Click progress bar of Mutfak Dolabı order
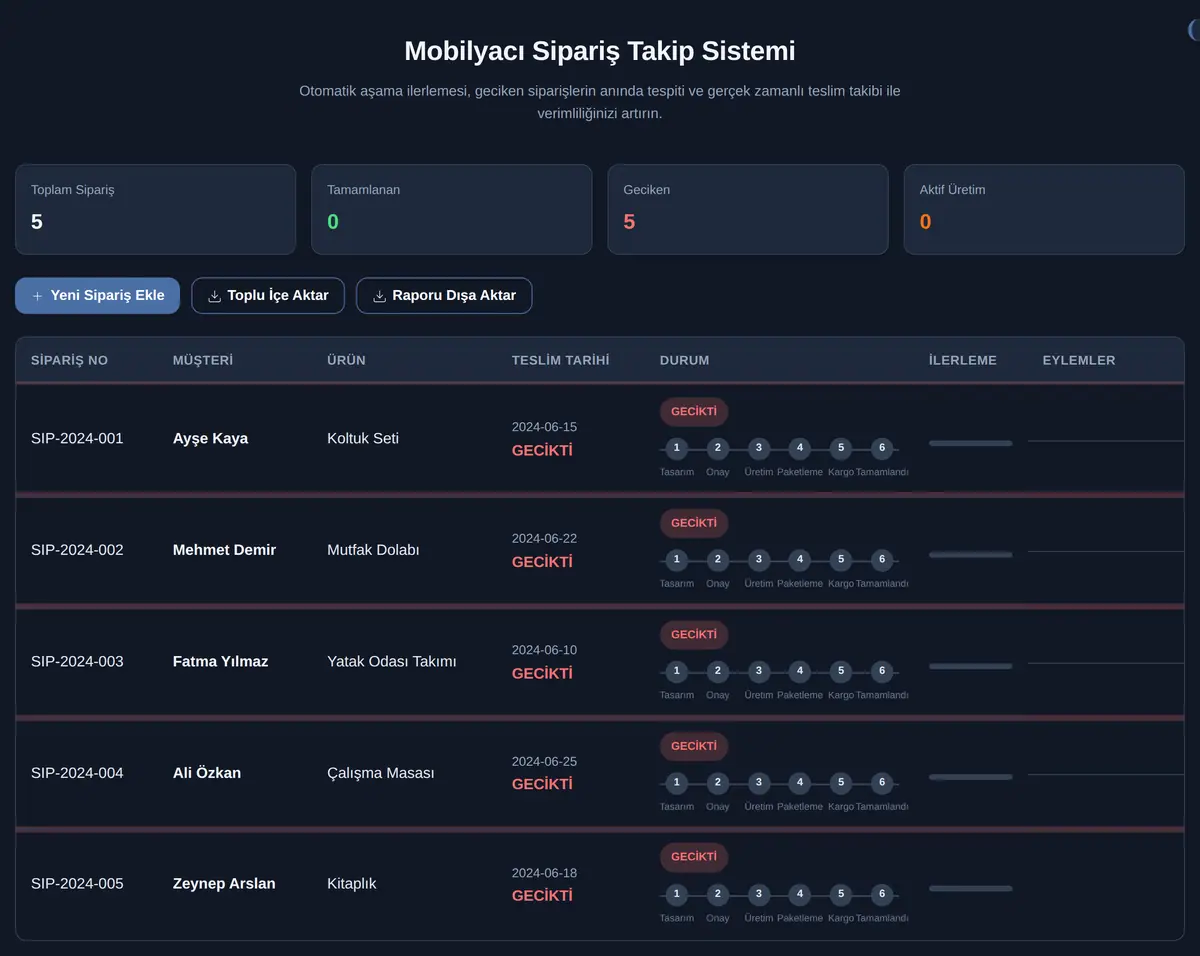Screen dimensions: 1200x956 (970, 554)
